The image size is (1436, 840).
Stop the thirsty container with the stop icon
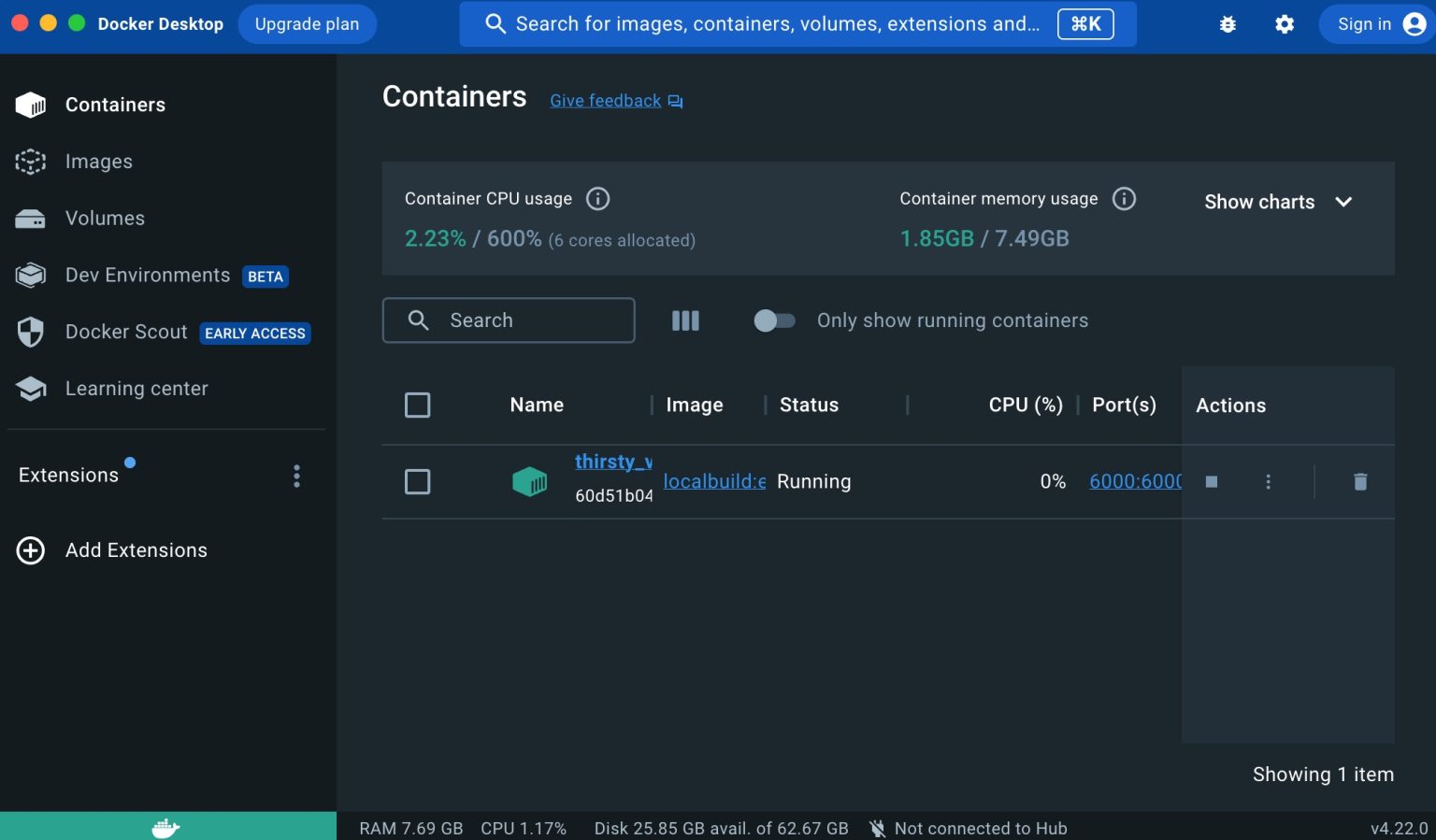click(1211, 481)
